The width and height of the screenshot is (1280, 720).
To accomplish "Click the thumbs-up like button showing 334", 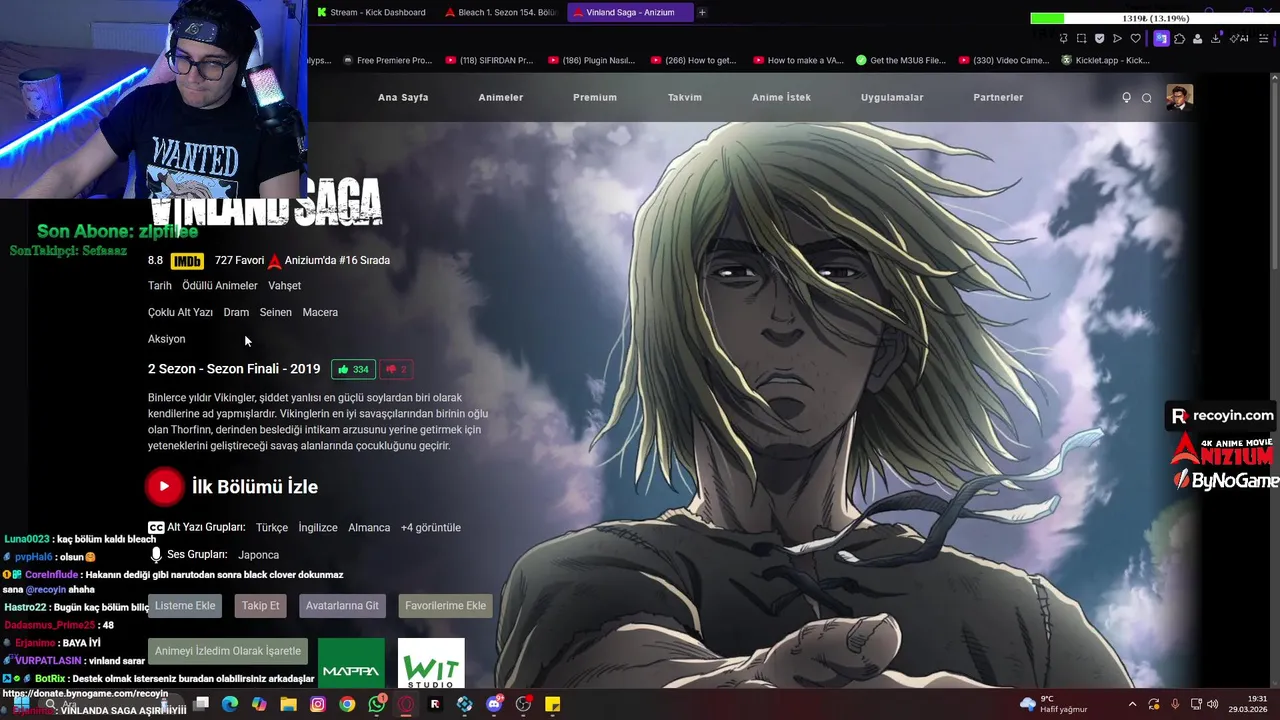I will 353,369.
